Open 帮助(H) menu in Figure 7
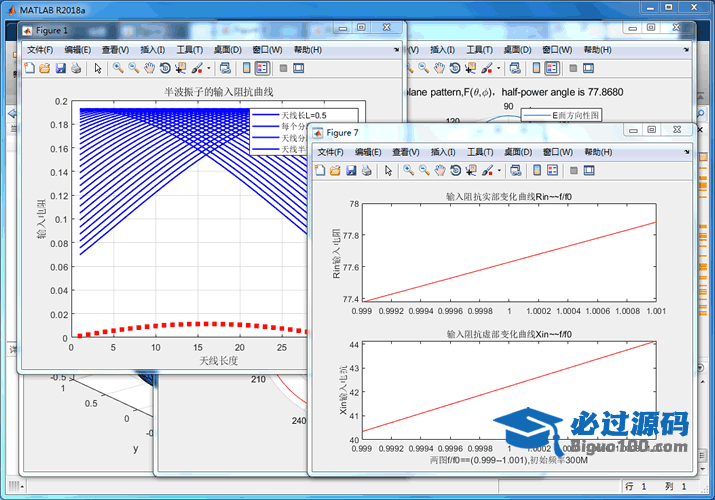The width and height of the screenshot is (715, 500). (598, 152)
